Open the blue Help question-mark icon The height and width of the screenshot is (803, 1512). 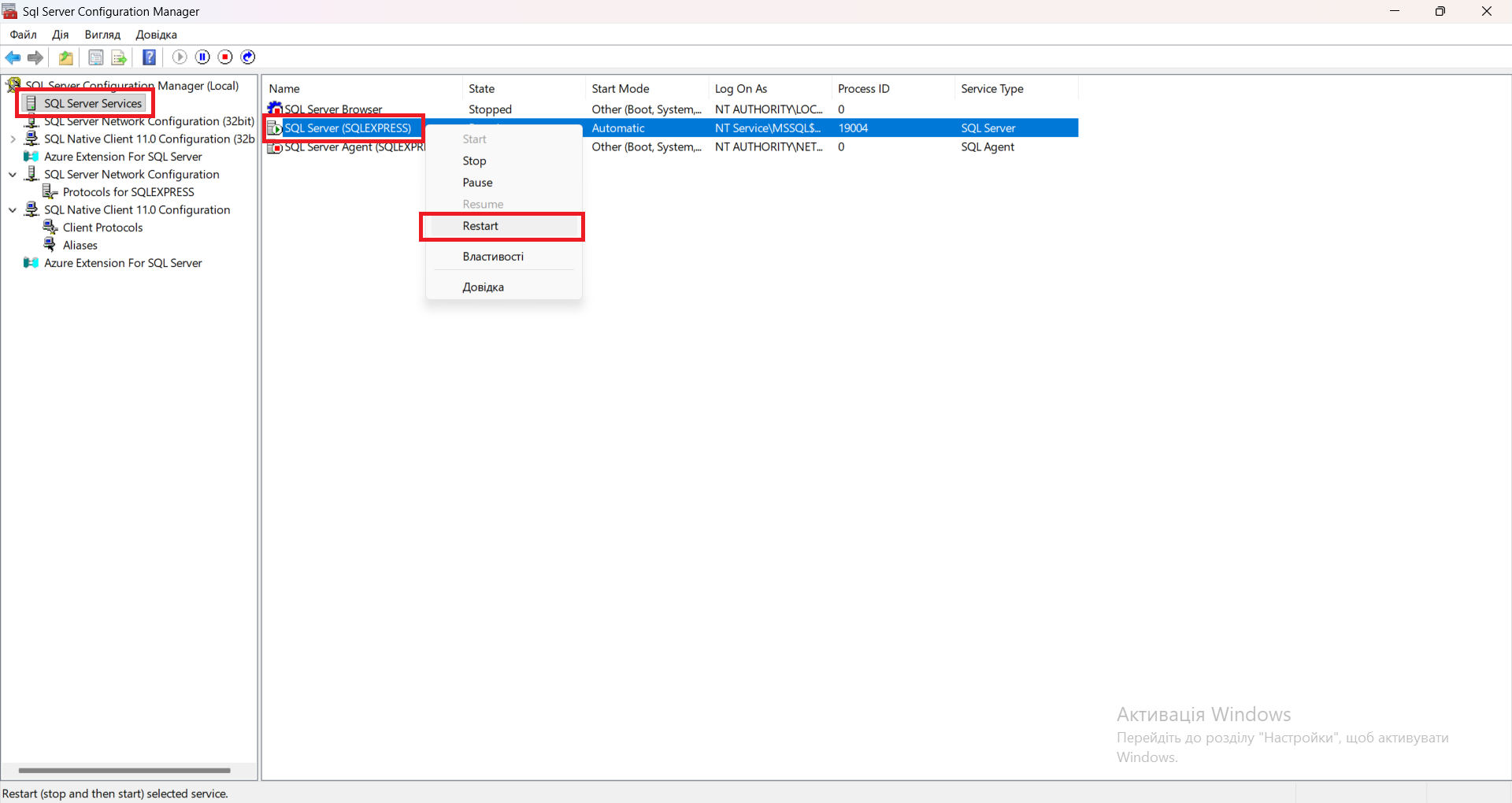tap(149, 57)
